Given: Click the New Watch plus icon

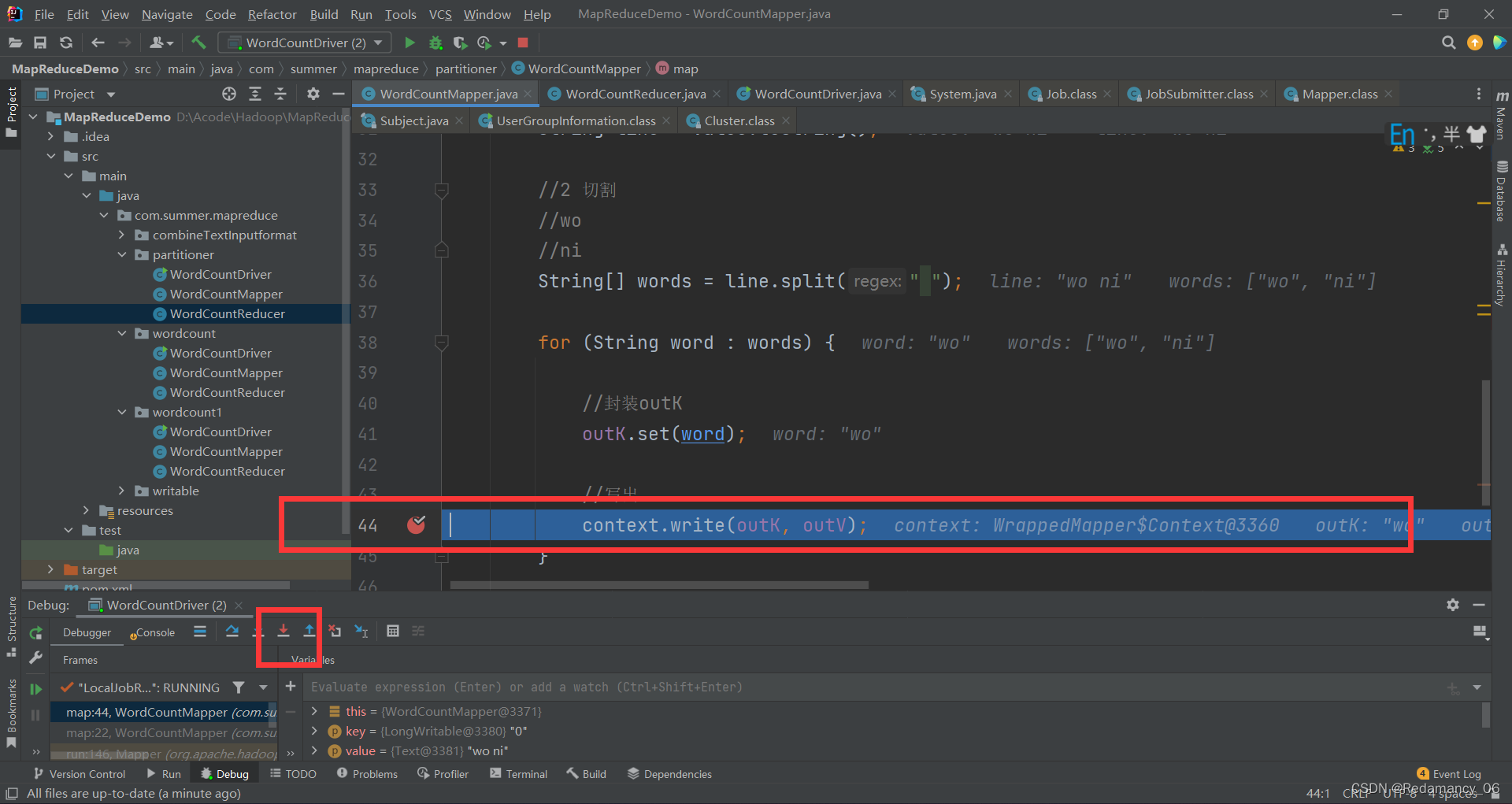Looking at the screenshot, I should click(291, 687).
